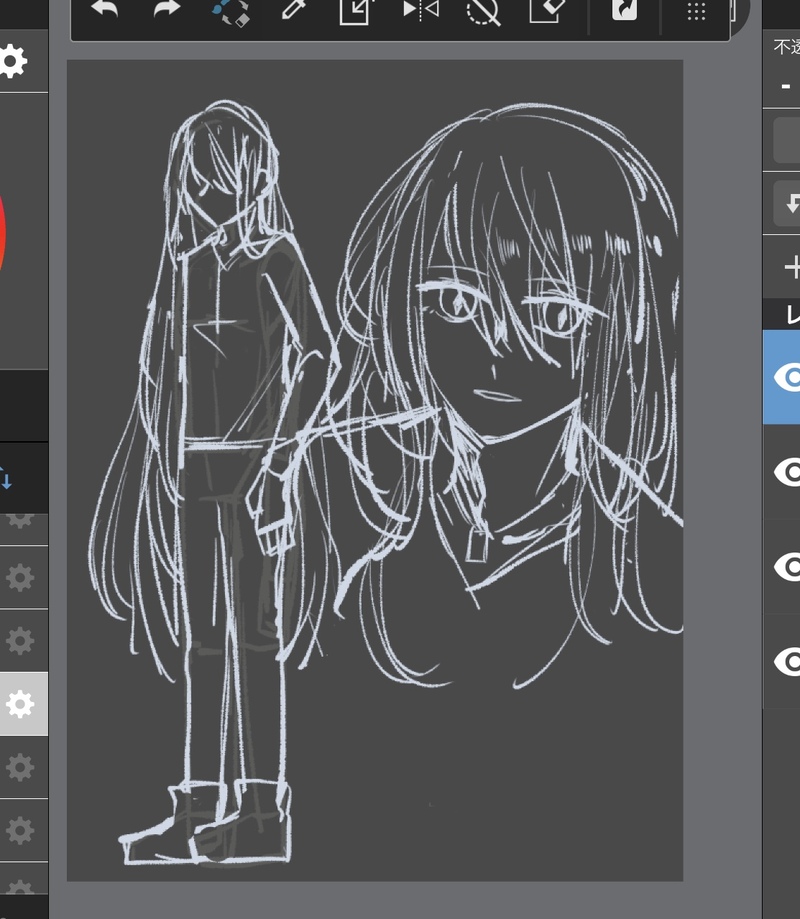Undo the last stroke
The image size is (800, 919).
click(x=104, y=9)
